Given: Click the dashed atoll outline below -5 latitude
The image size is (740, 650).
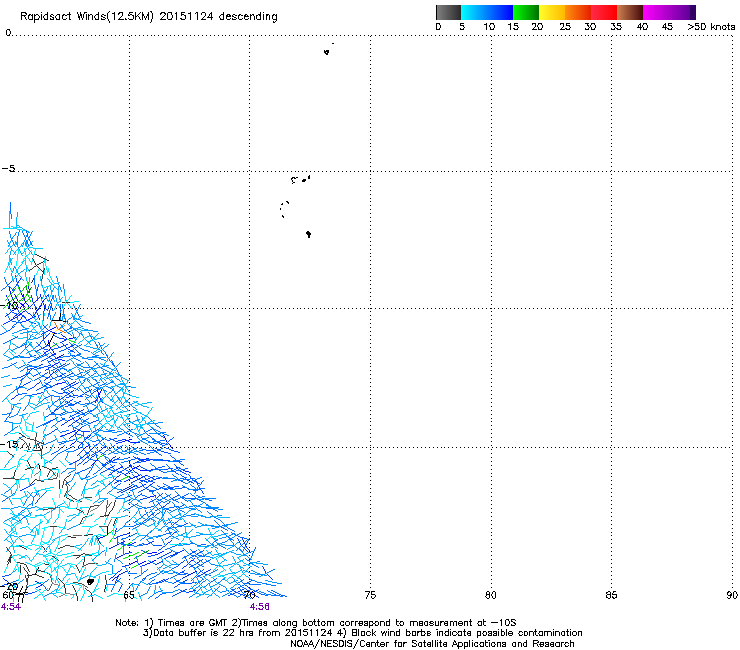Looking at the screenshot, I should (x=285, y=209).
